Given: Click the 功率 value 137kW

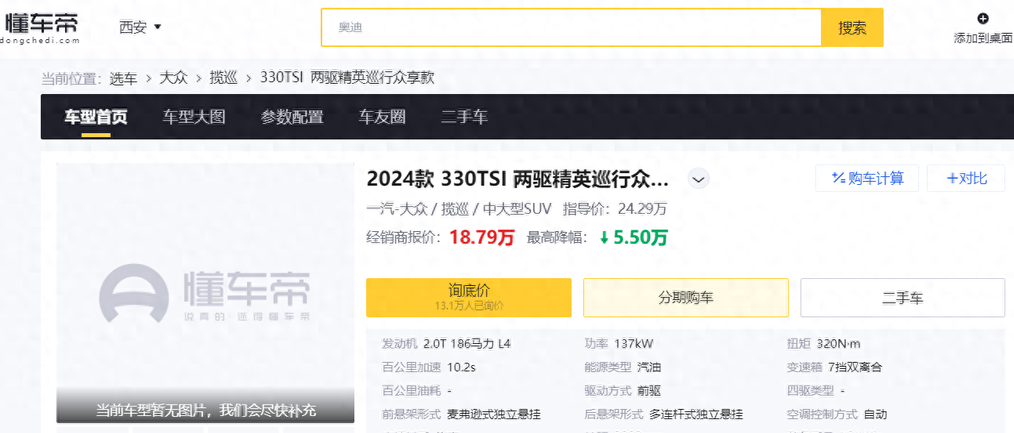Looking at the screenshot, I should click(x=632, y=344).
